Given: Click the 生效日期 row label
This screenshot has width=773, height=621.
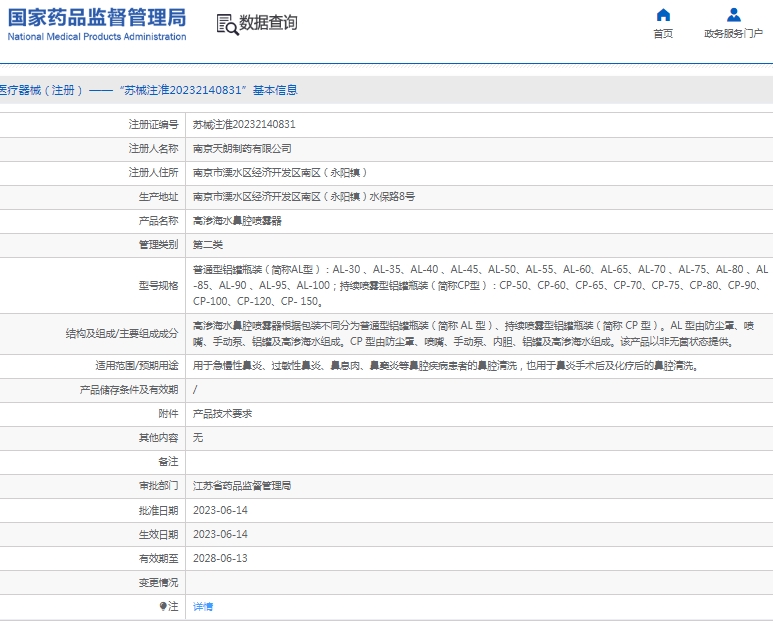Looking at the screenshot, I should click(x=158, y=534).
